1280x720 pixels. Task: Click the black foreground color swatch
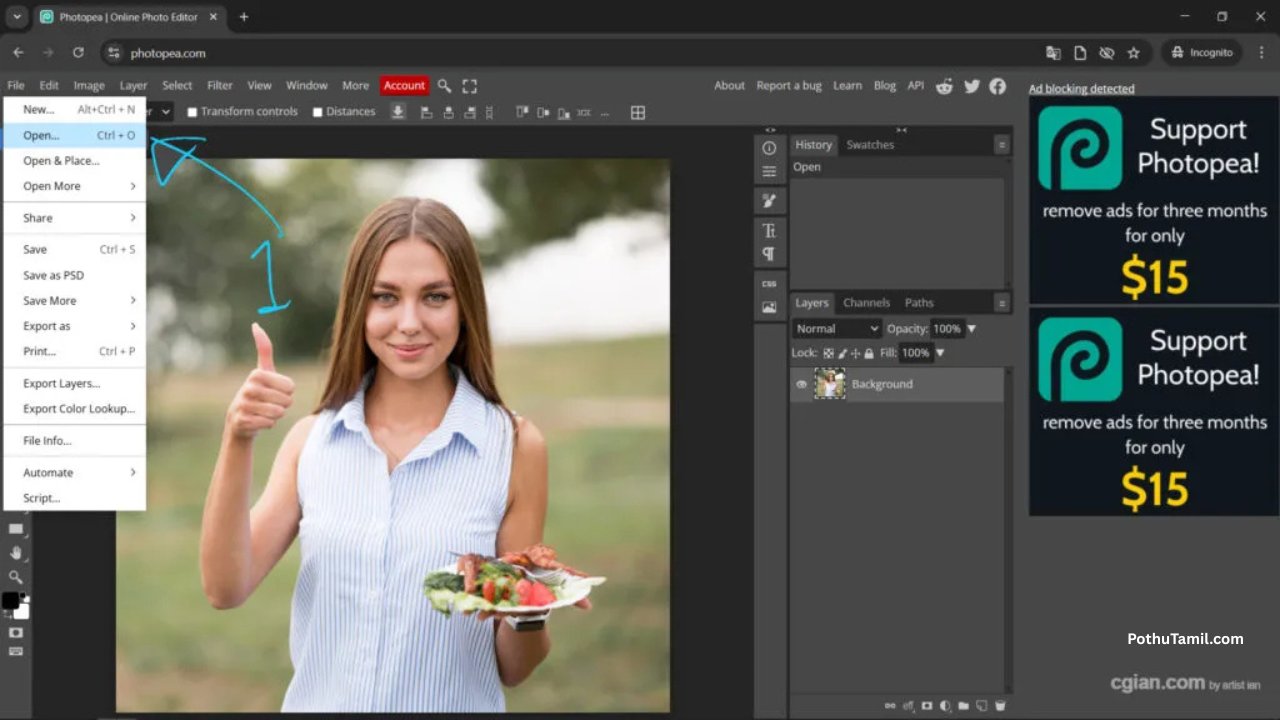10,600
